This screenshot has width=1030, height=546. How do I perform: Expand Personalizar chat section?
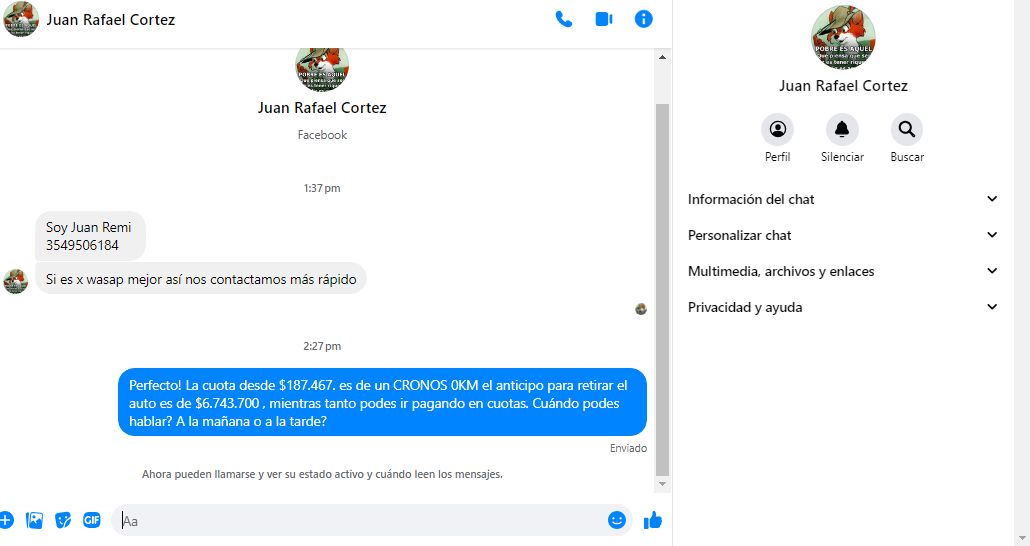tap(843, 235)
